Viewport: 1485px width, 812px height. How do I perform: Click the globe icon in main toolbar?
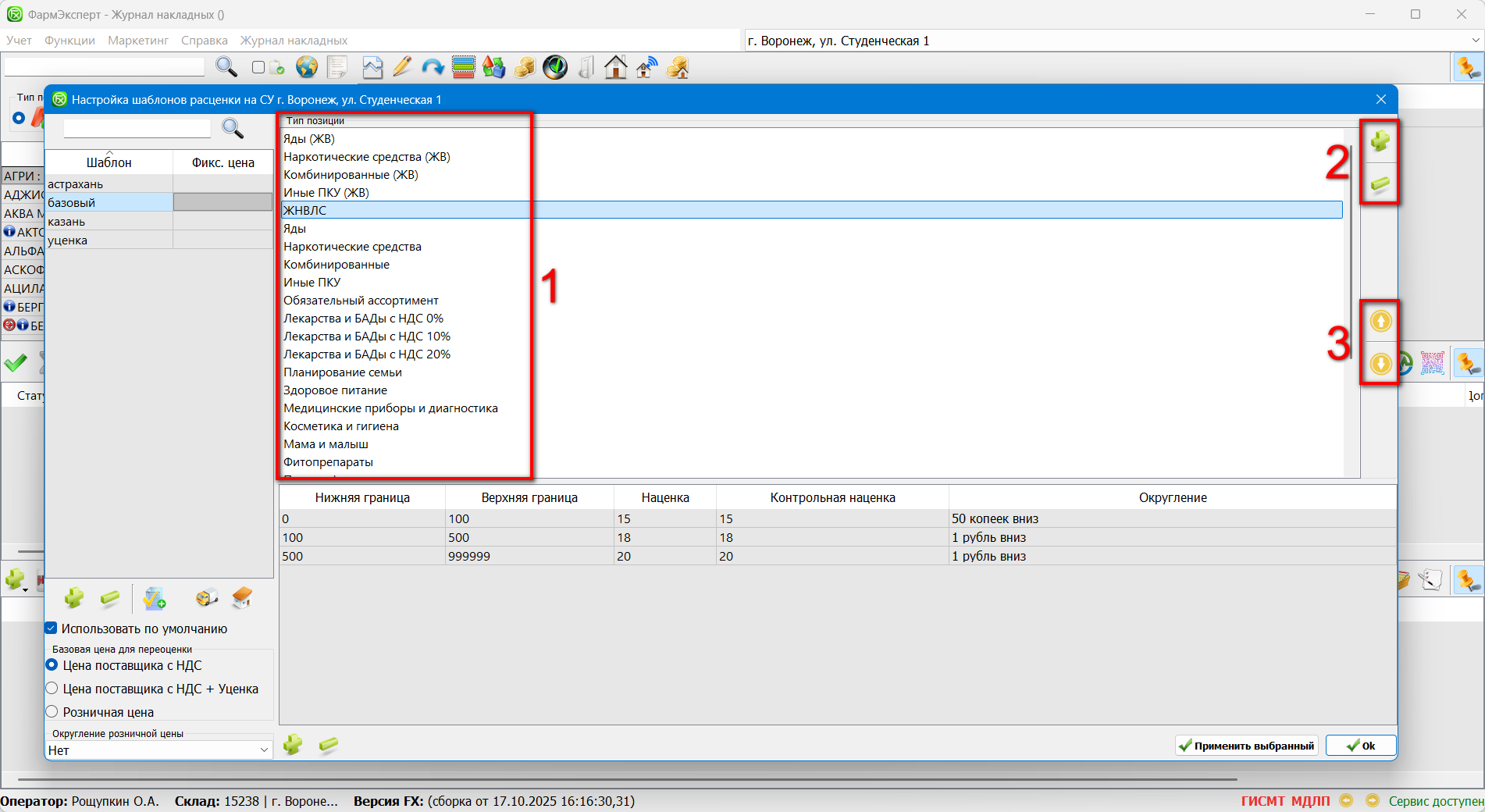point(307,68)
